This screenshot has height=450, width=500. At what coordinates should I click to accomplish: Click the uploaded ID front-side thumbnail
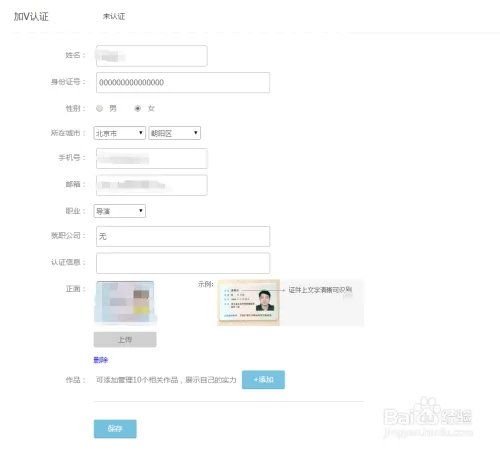pyautogui.click(x=125, y=302)
